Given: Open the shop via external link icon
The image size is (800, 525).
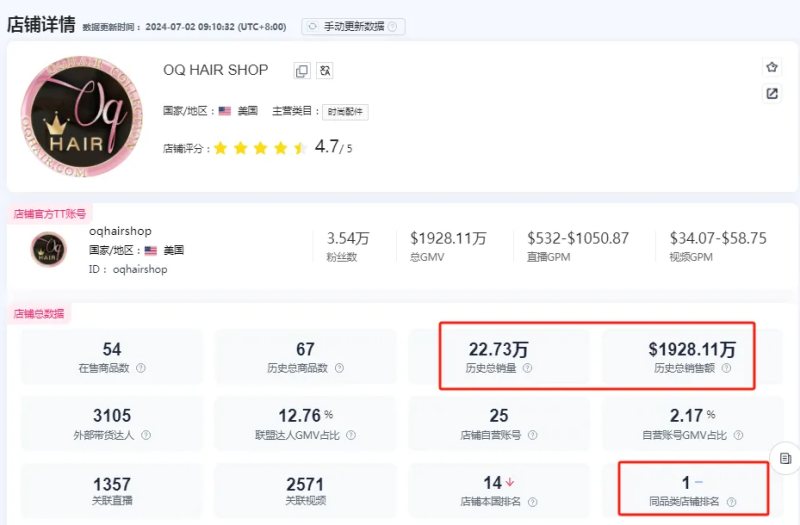Looking at the screenshot, I should (771, 94).
